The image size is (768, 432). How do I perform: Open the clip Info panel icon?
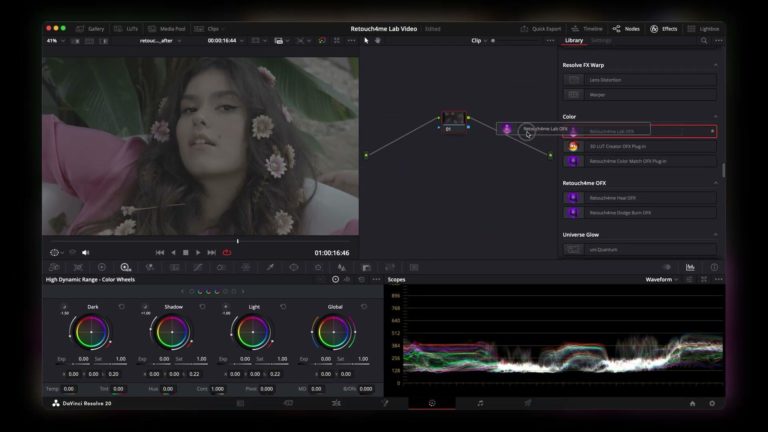tap(714, 267)
